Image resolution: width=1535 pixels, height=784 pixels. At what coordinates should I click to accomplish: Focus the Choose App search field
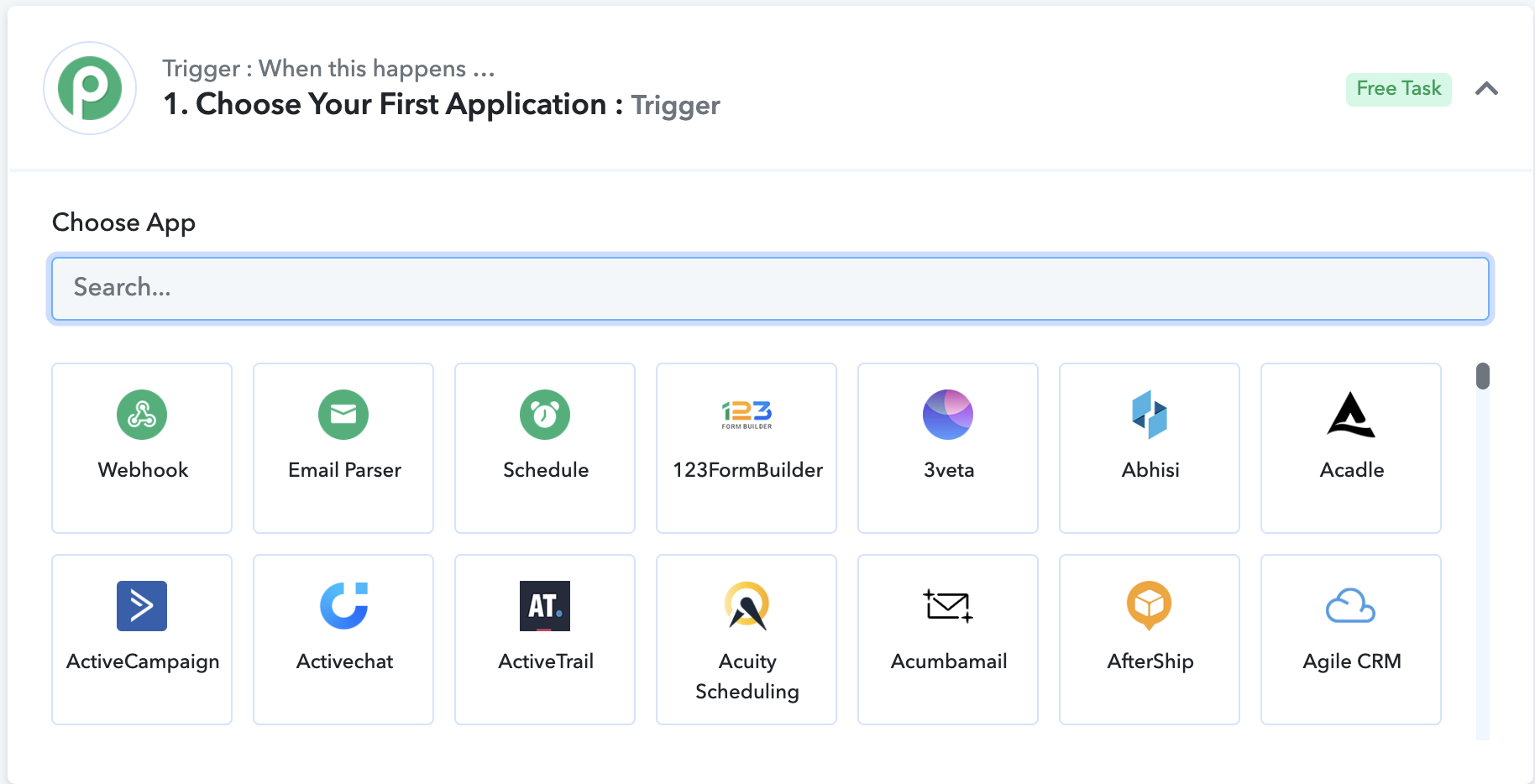[770, 289]
